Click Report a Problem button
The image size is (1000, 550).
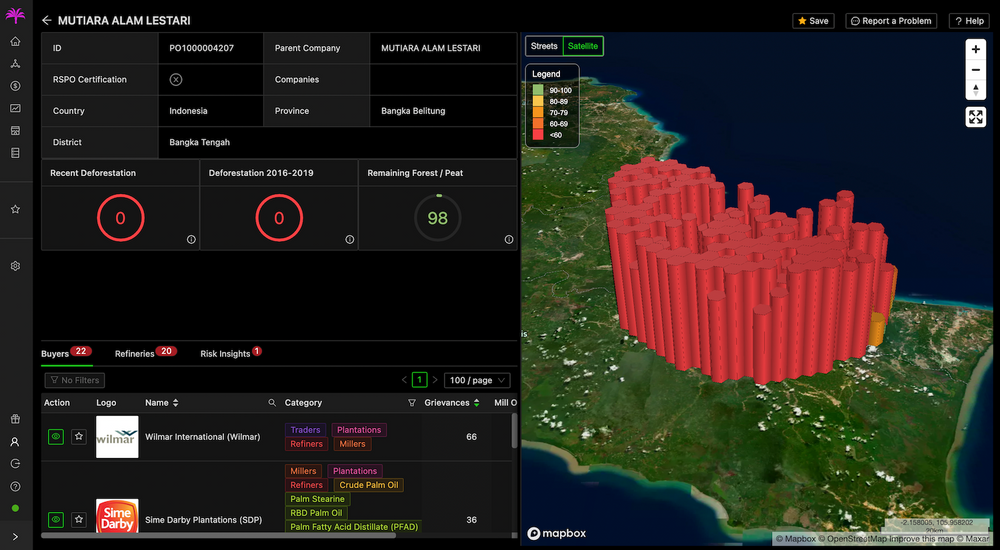point(890,21)
